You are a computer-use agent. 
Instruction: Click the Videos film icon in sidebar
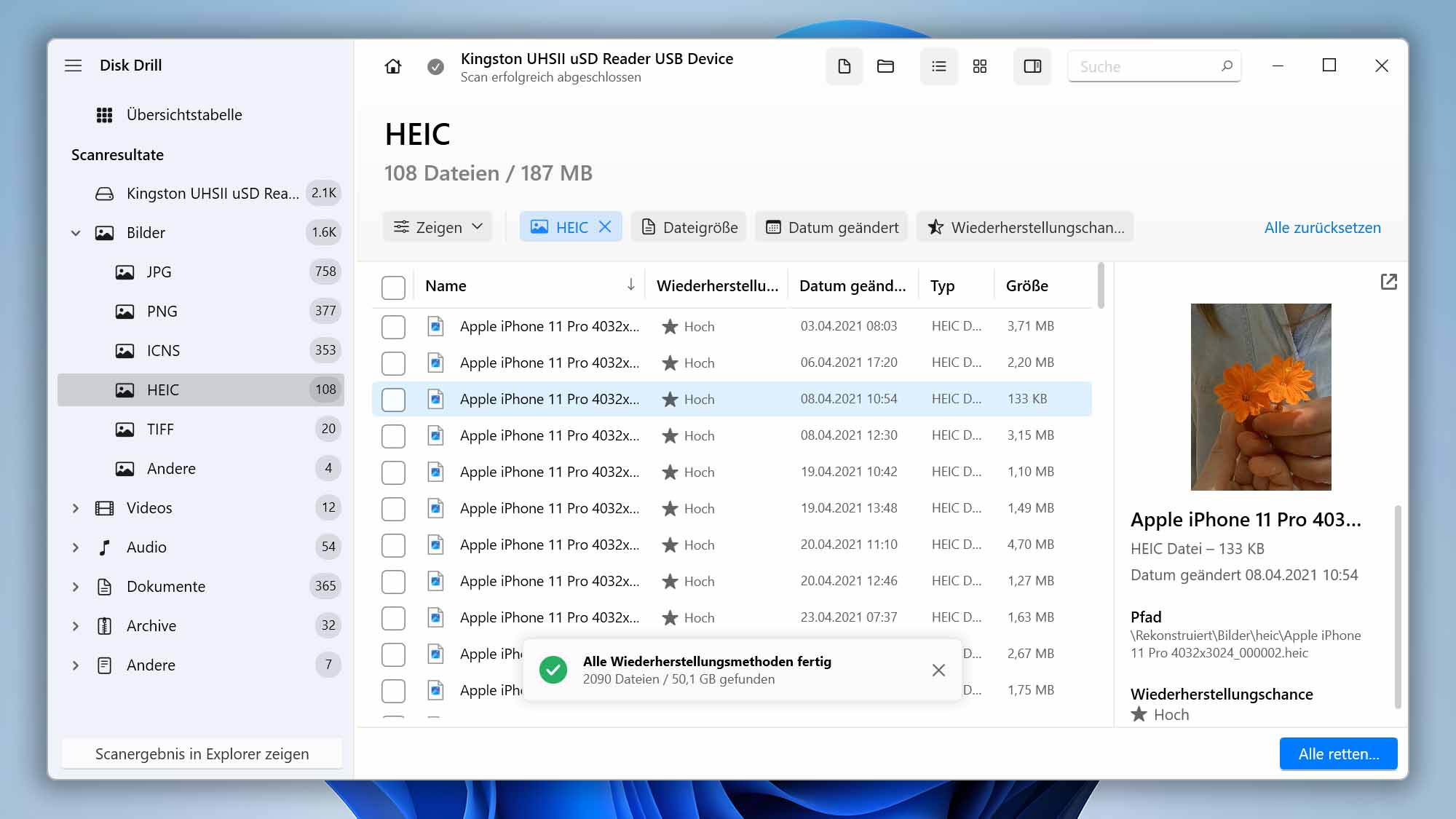pyautogui.click(x=105, y=508)
